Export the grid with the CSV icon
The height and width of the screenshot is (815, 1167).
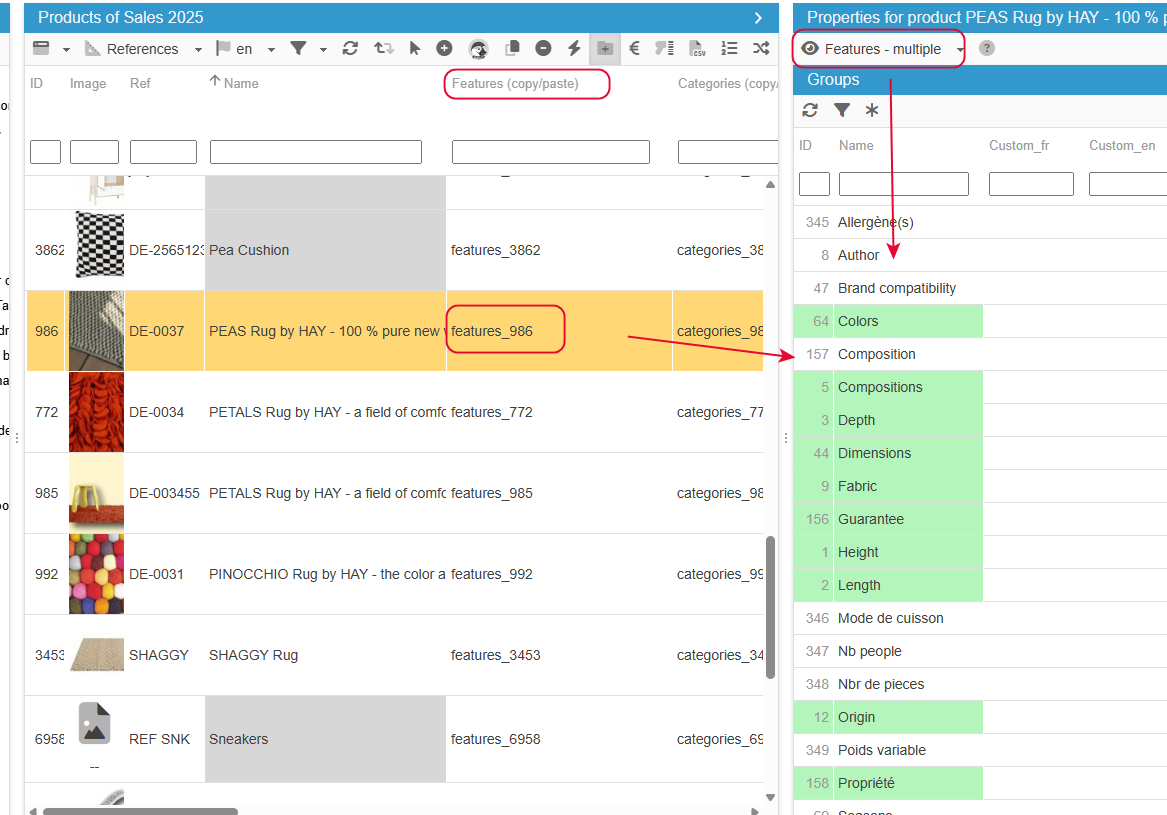click(x=697, y=48)
